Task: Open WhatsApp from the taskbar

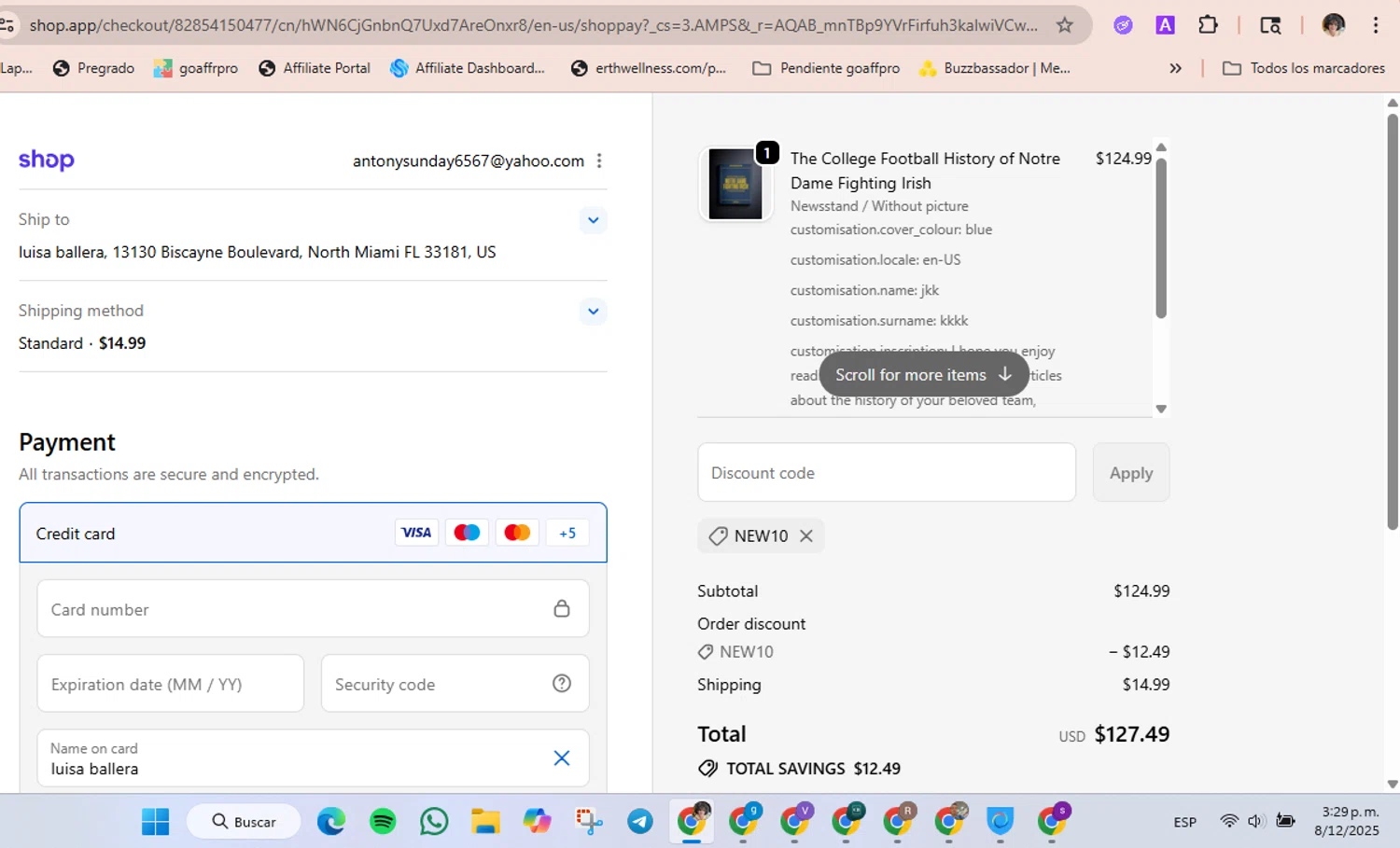Action: click(434, 822)
